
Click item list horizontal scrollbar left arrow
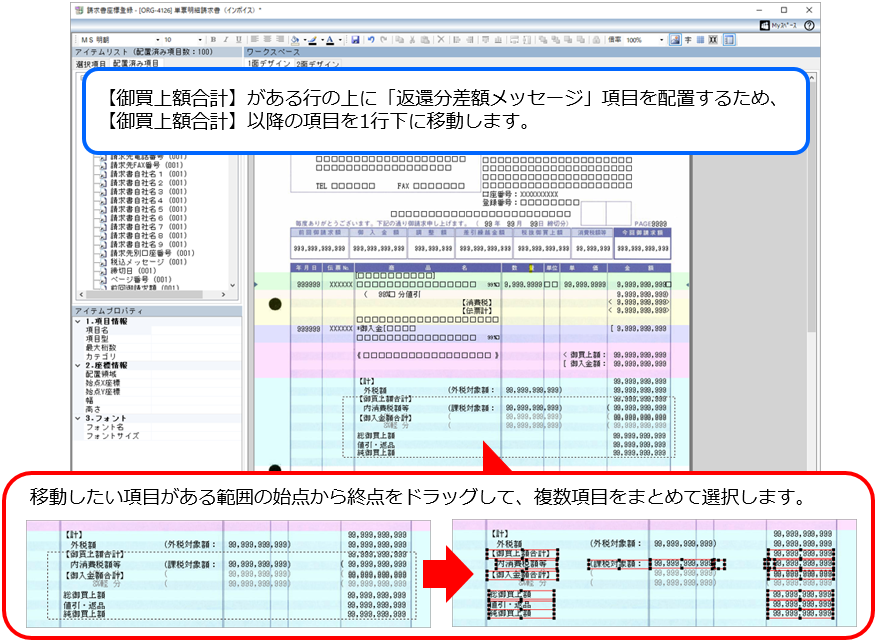tap(82, 294)
